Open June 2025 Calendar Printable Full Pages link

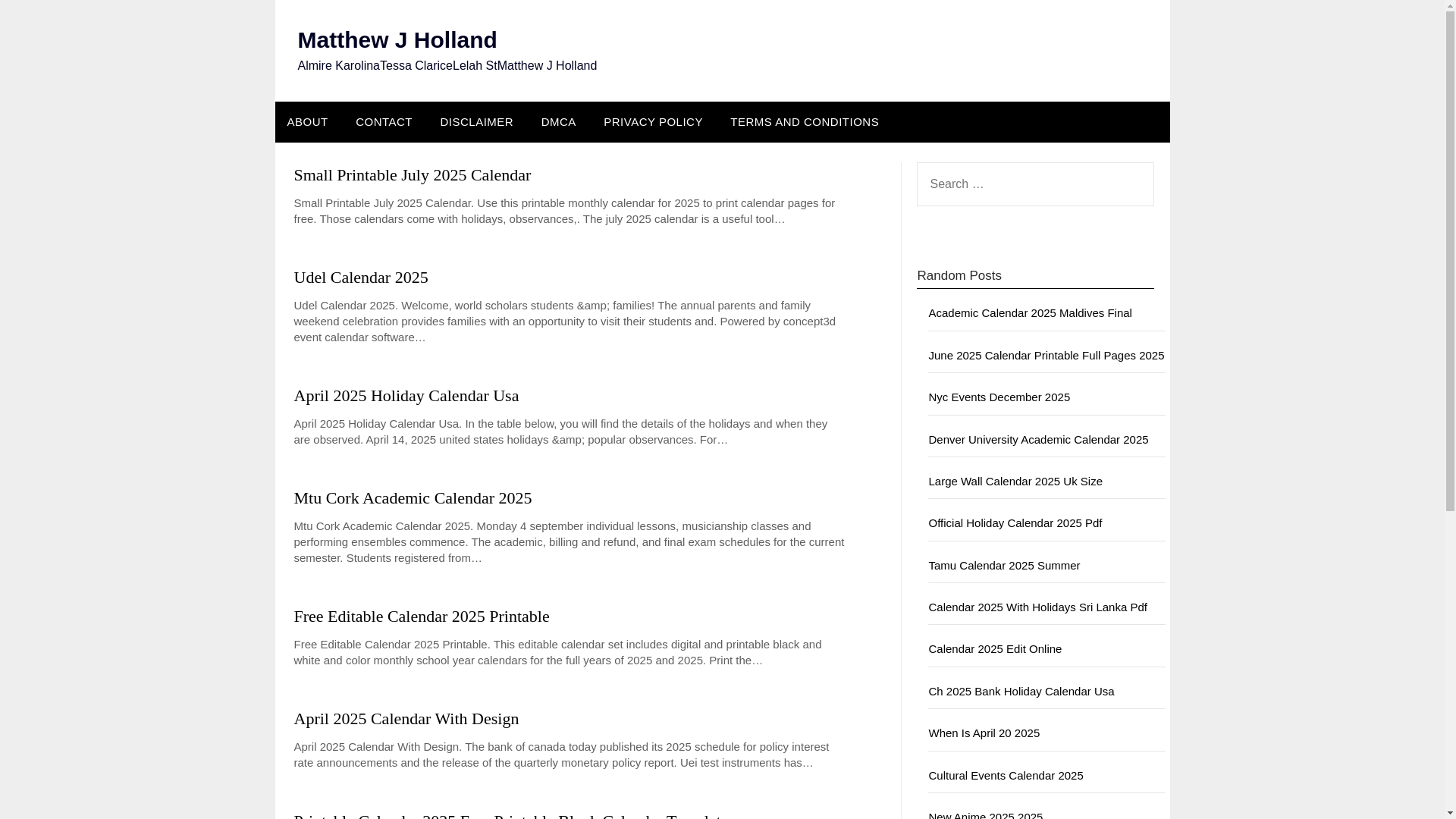tap(1046, 356)
